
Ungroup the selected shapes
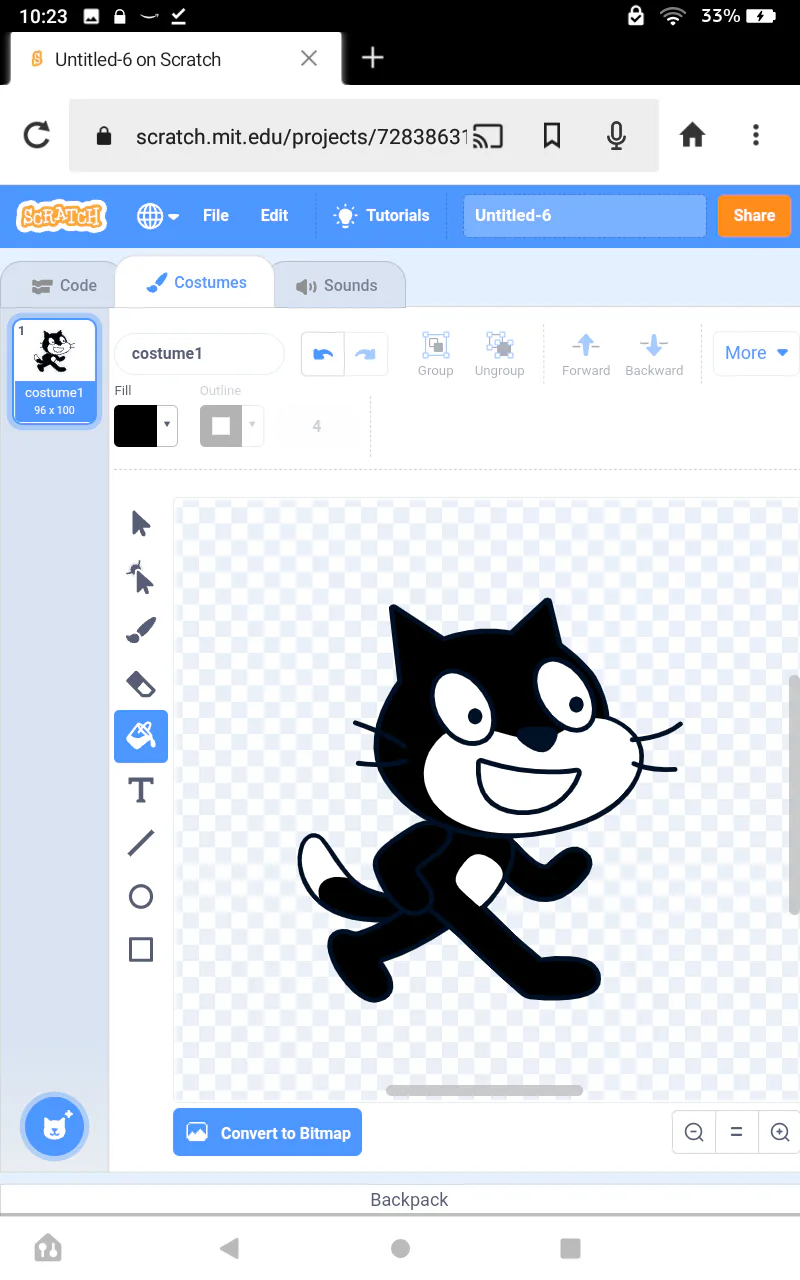click(x=499, y=354)
